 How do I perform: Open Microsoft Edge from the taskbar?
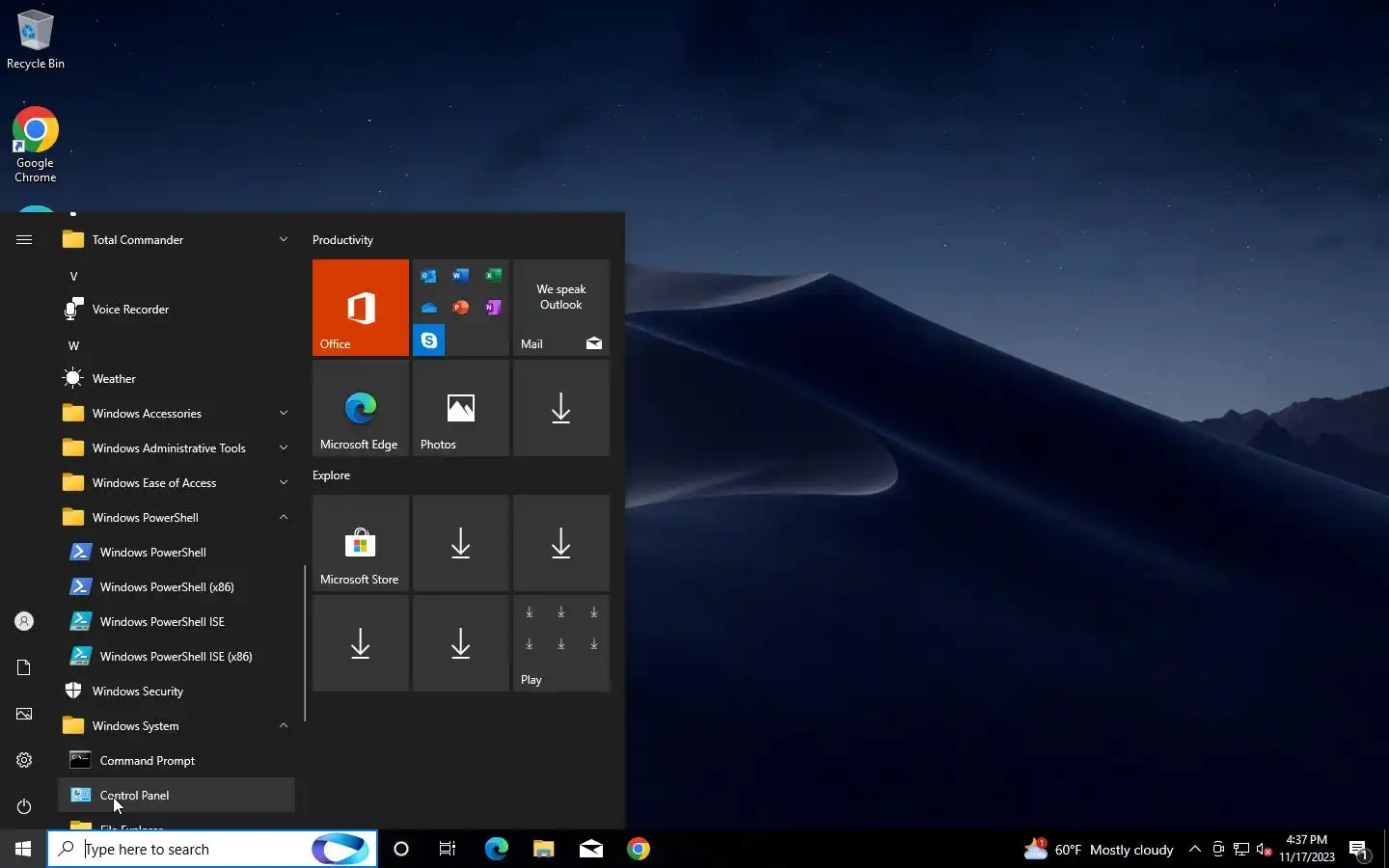click(x=496, y=849)
